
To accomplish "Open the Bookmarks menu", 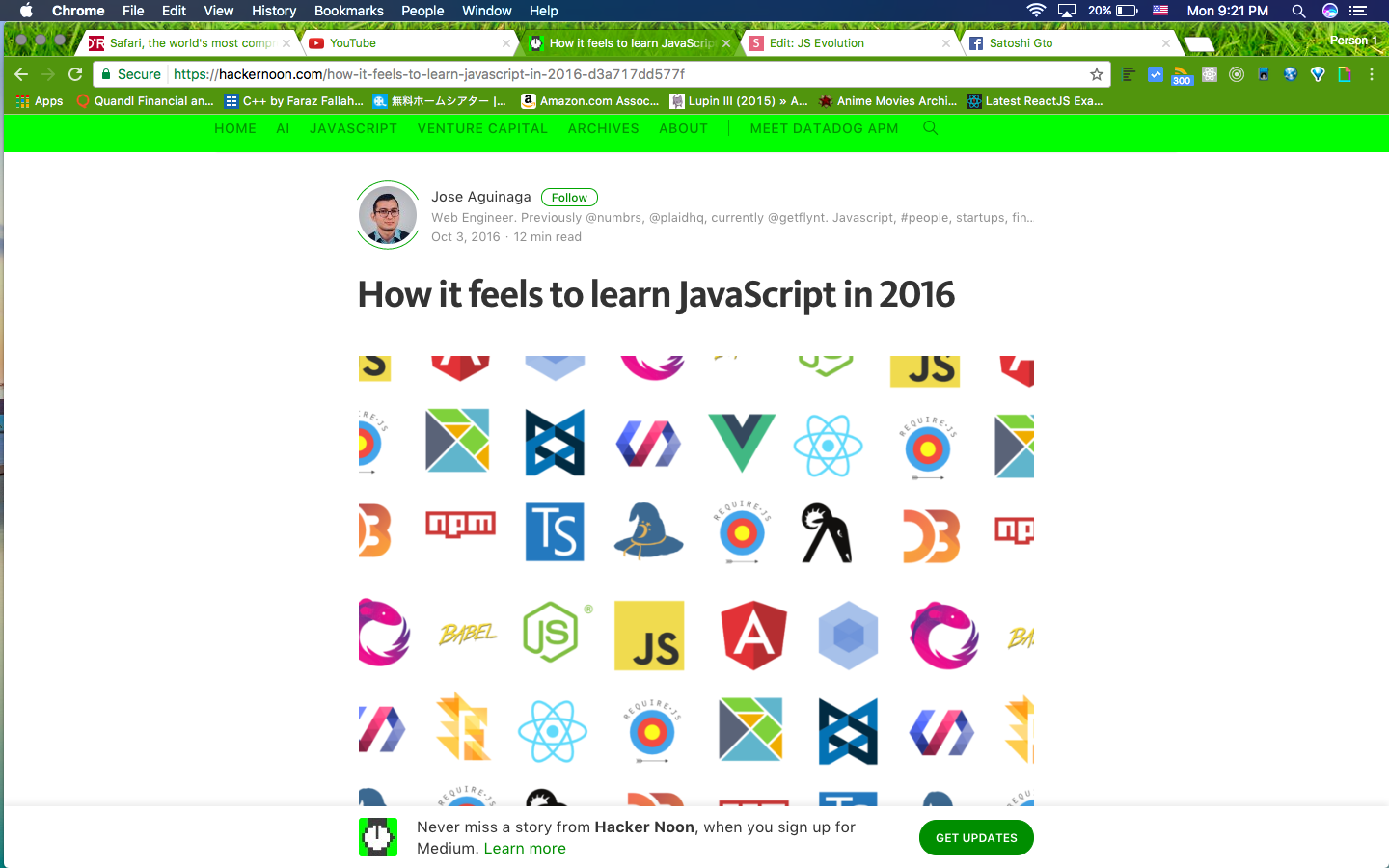I will click(x=349, y=11).
